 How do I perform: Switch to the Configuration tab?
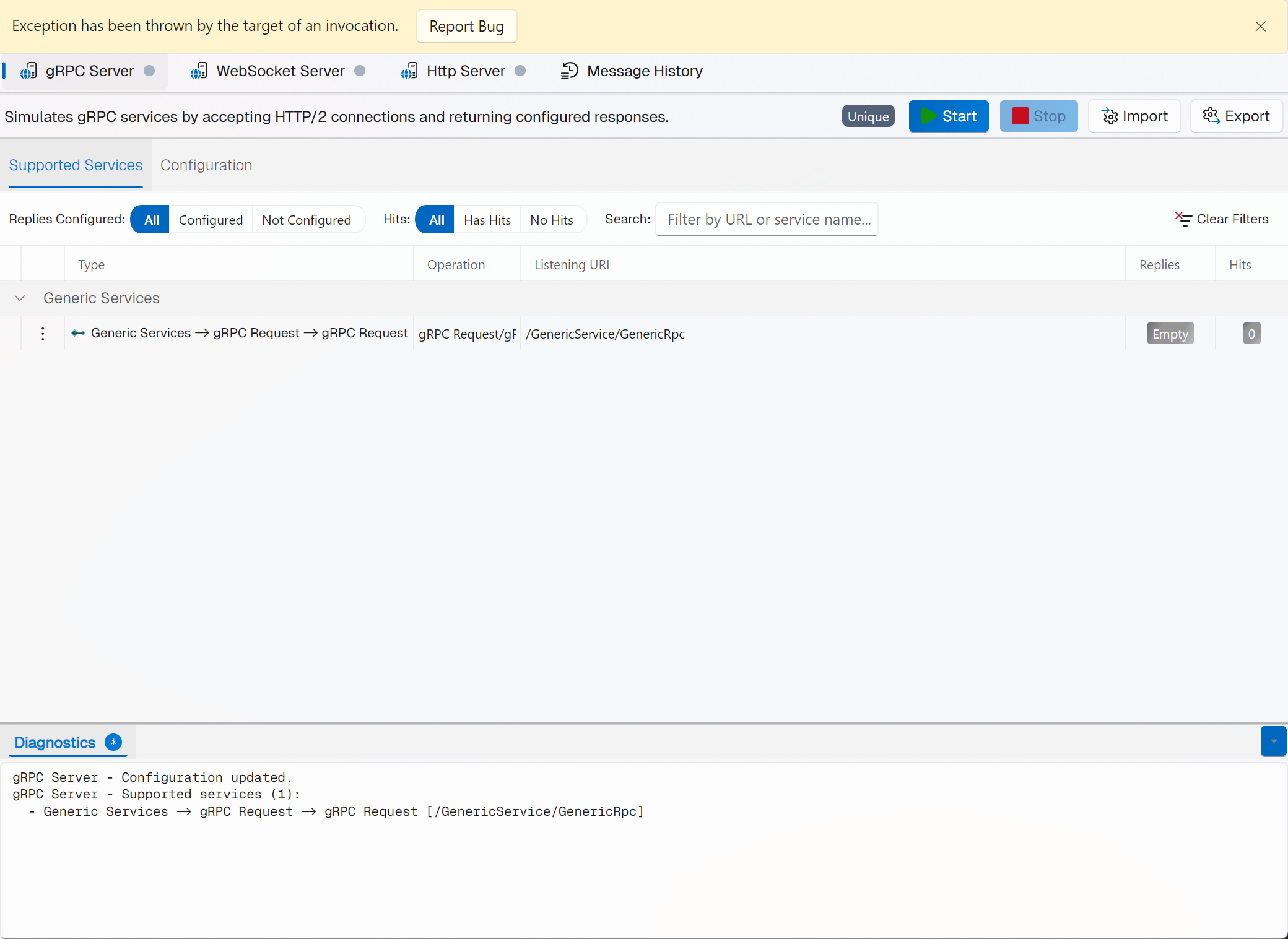(206, 165)
